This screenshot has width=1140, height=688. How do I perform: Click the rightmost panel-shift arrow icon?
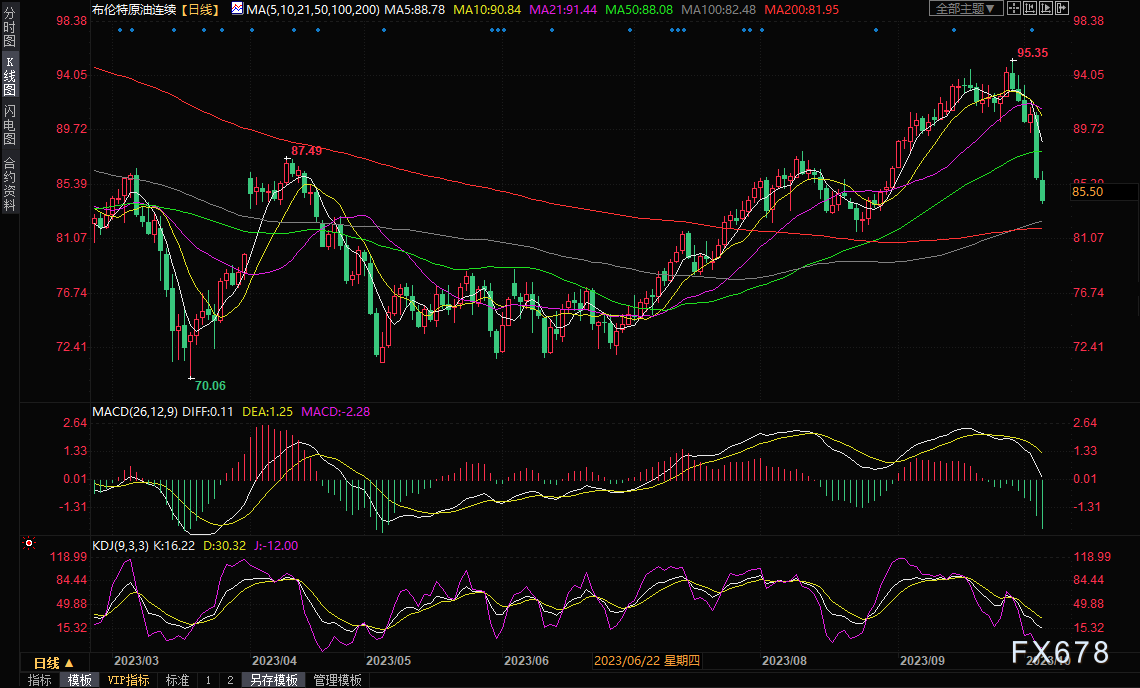(x=1061, y=9)
